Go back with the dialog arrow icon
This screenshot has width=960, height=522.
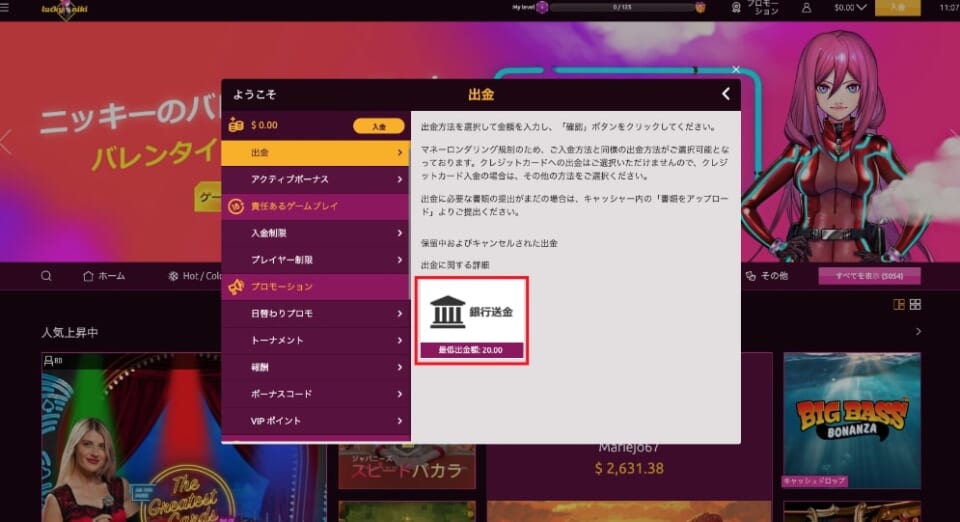pos(726,94)
